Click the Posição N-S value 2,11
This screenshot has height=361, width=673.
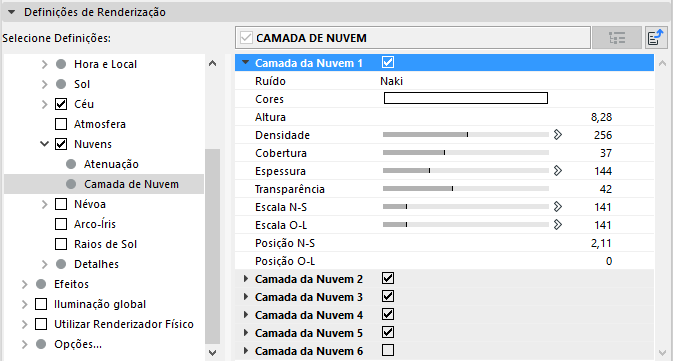pyautogui.click(x=601, y=243)
